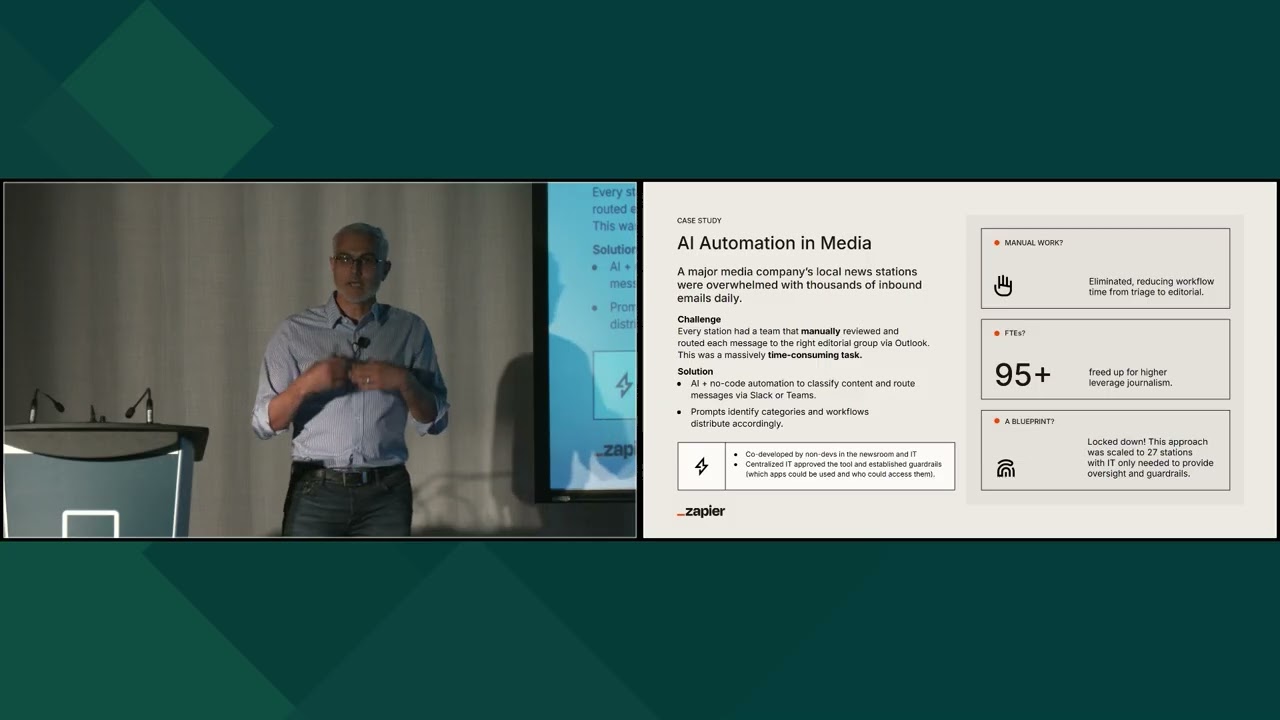The width and height of the screenshot is (1280, 720).
Task: Click "A major media company's local news stations" paragraph
Action: click(799, 285)
